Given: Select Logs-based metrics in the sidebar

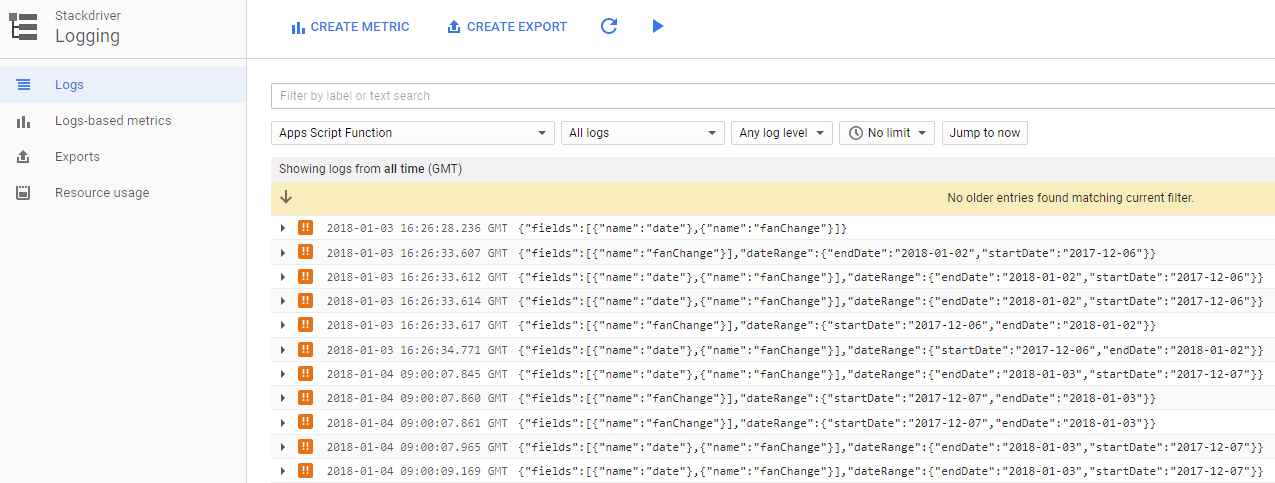Looking at the screenshot, I should (113, 121).
